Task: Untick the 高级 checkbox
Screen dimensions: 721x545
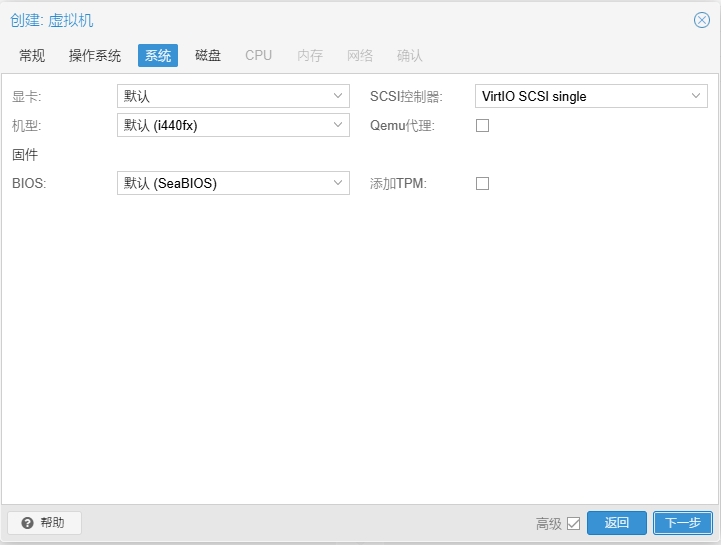Action: tap(573, 523)
